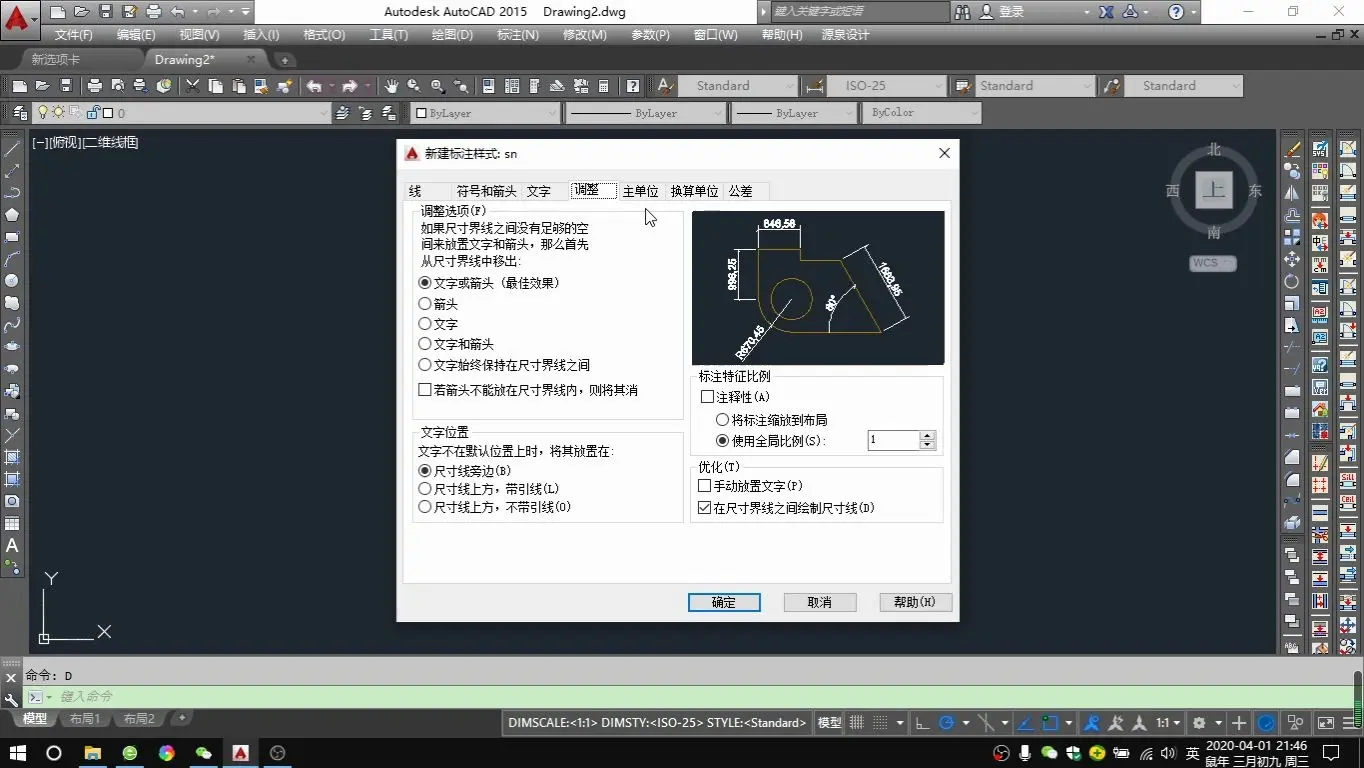The height and width of the screenshot is (768, 1364).
Task: Check '手动放置文字(P)' option
Action: click(705, 486)
